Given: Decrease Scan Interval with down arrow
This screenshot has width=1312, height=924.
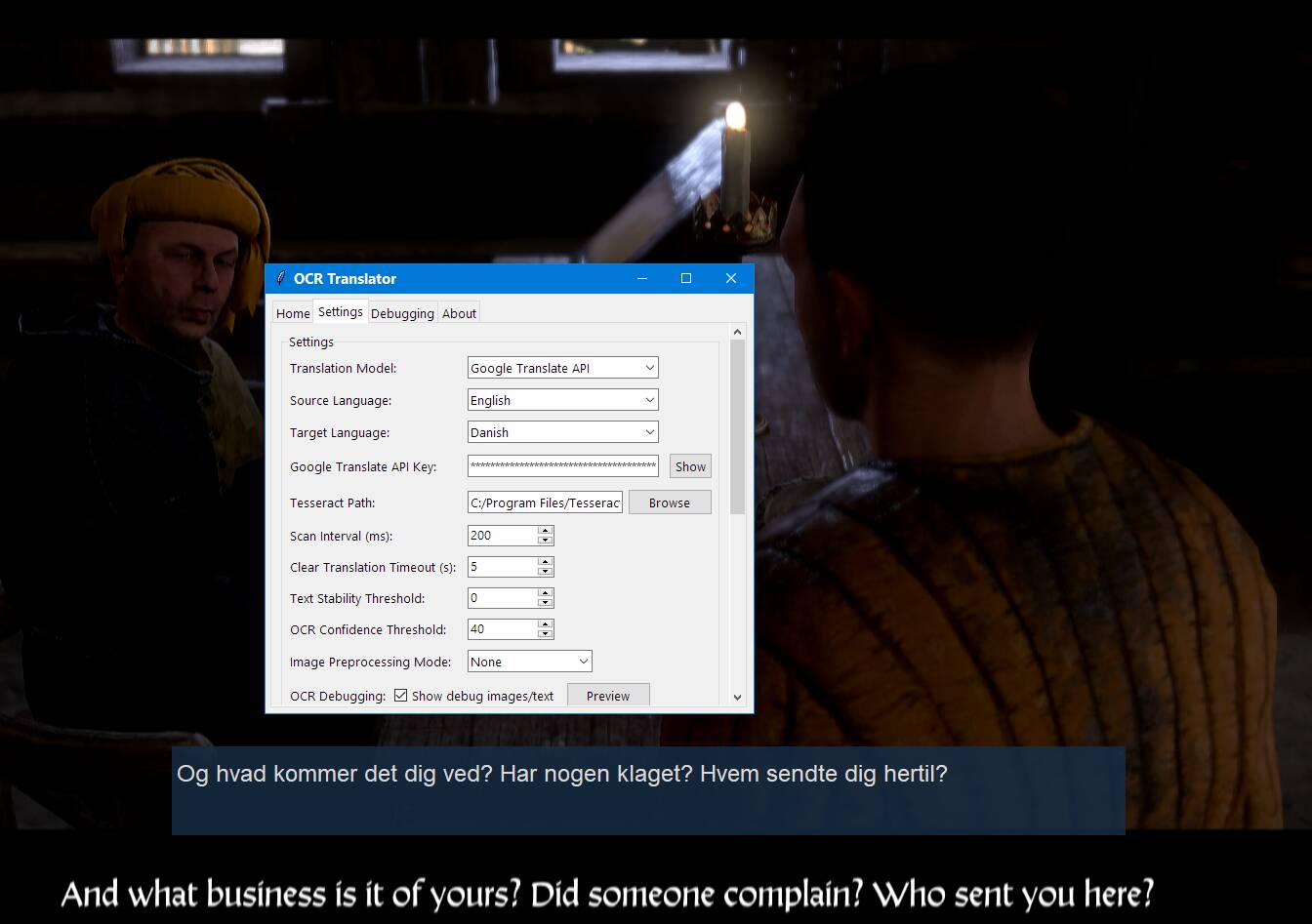Looking at the screenshot, I should click(546, 541).
